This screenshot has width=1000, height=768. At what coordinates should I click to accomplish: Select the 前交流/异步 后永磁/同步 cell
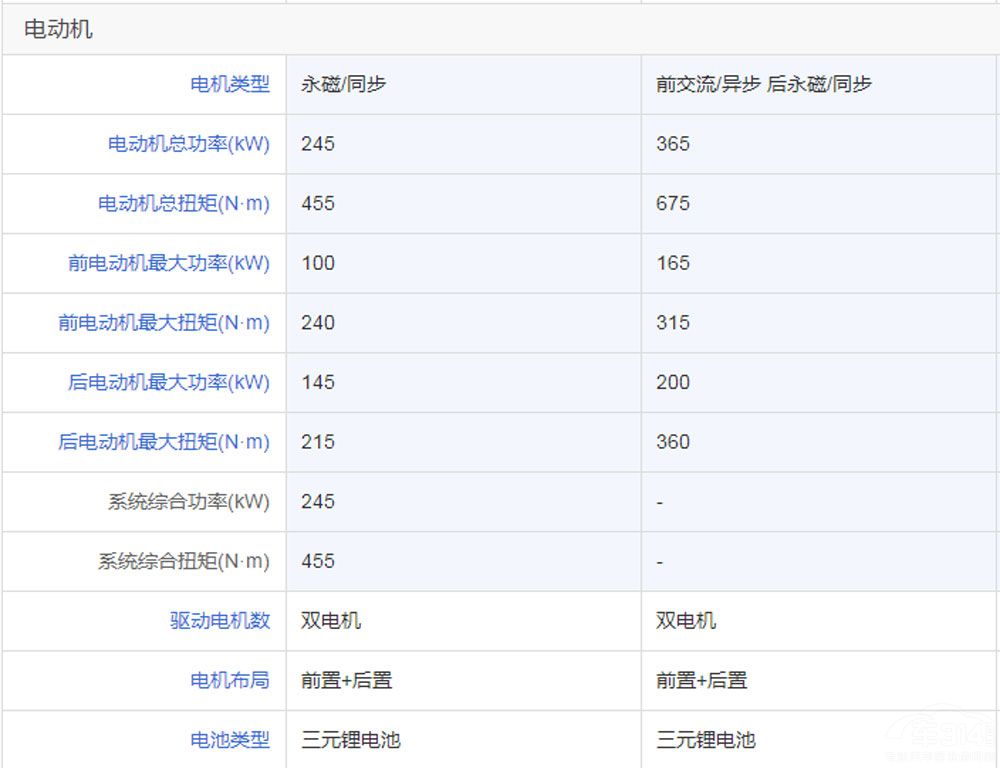click(x=763, y=85)
